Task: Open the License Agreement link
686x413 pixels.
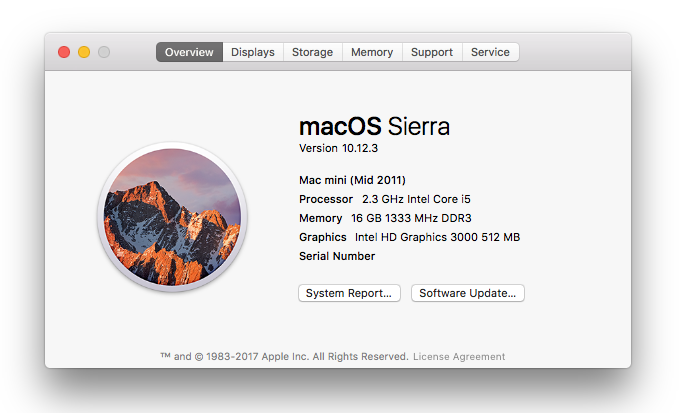Action: (x=459, y=357)
